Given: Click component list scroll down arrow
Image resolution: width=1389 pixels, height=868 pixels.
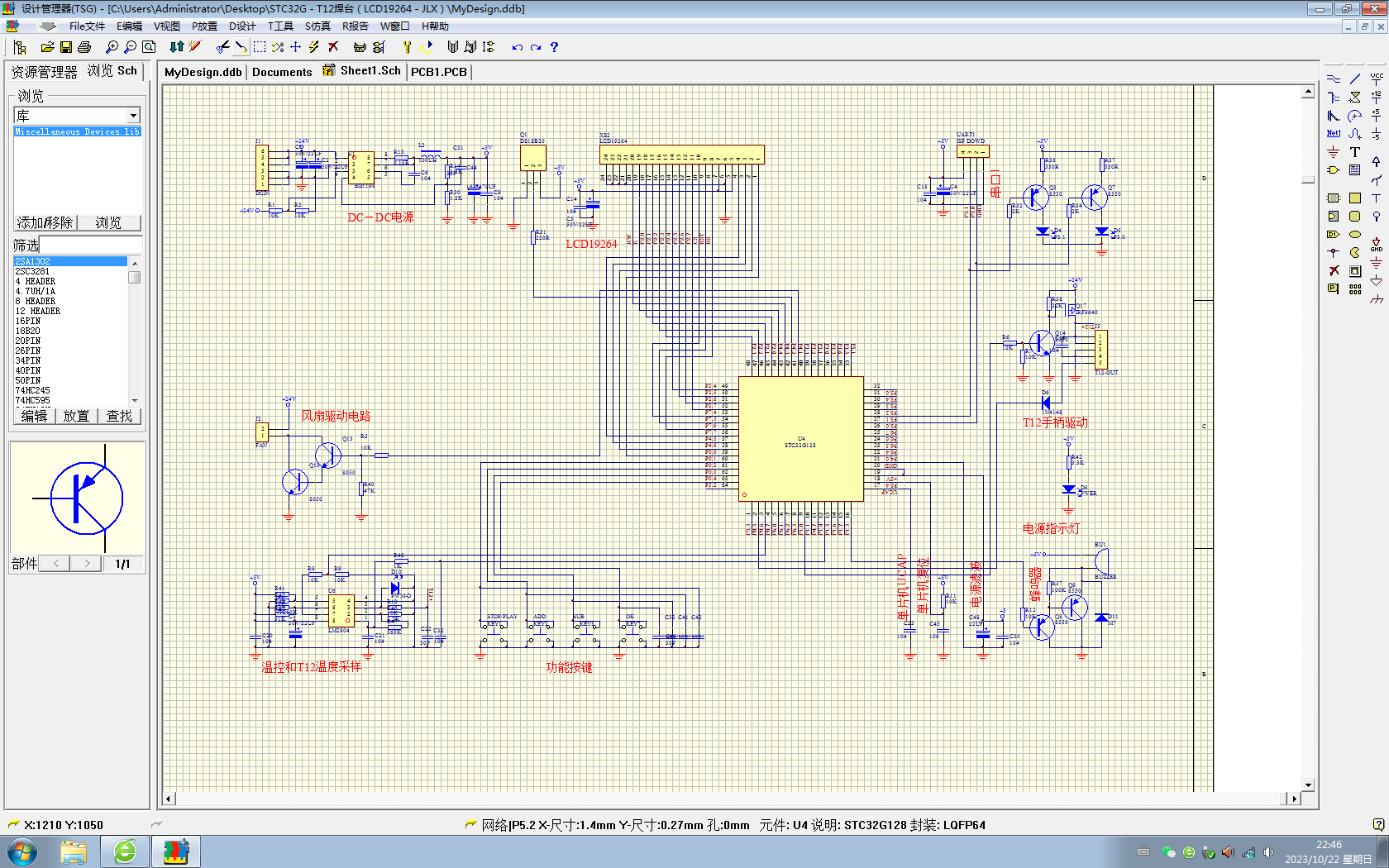Looking at the screenshot, I should pyautogui.click(x=134, y=400).
